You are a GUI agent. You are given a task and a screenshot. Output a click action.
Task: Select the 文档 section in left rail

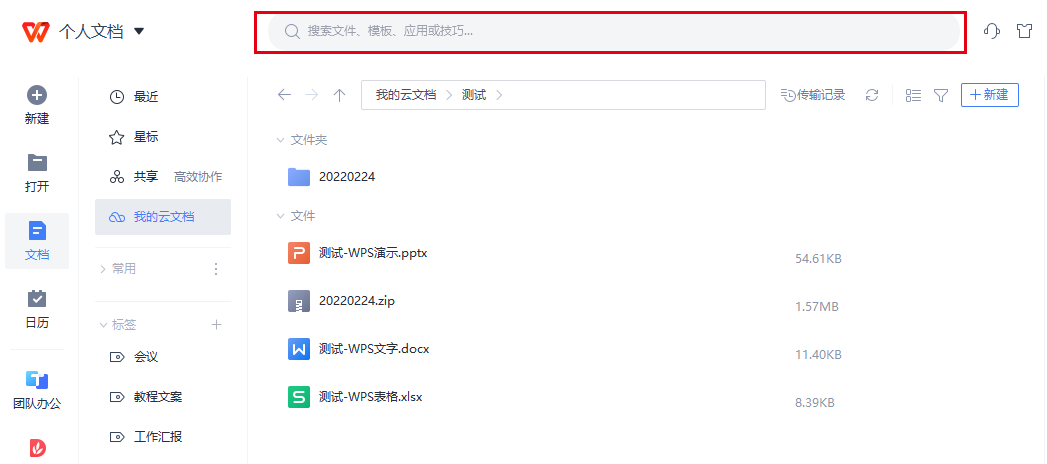pos(37,241)
